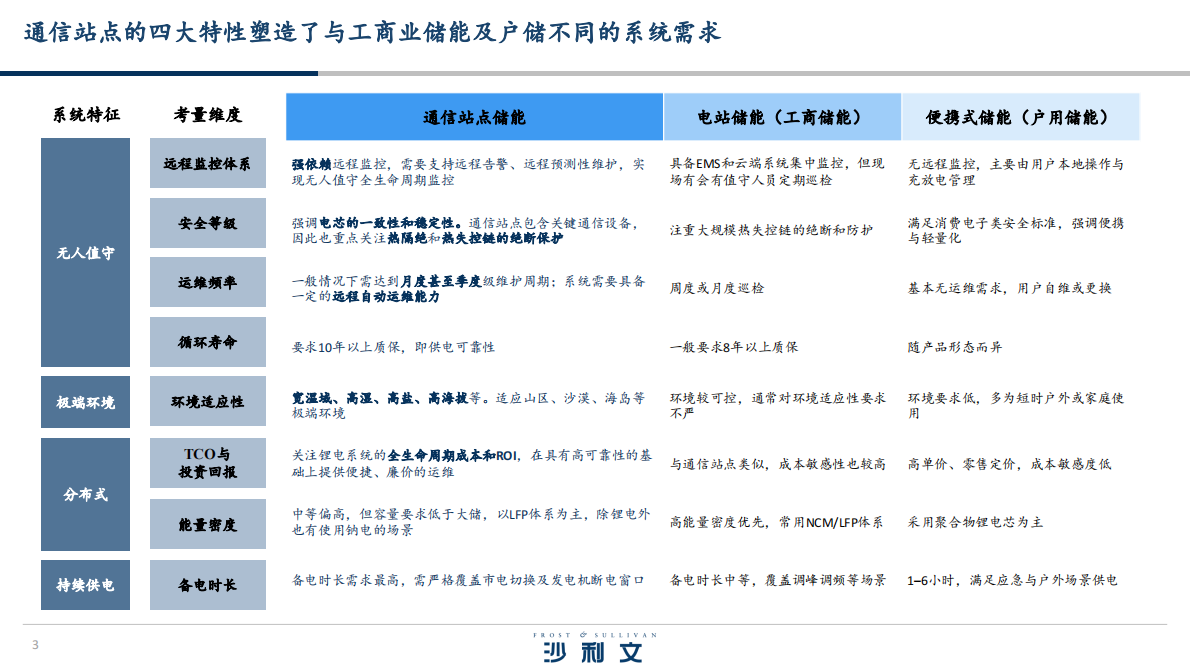The height and width of the screenshot is (669, 1190).
Task: Click the 电站储能（工商储能）header cell
Action: 782,117
